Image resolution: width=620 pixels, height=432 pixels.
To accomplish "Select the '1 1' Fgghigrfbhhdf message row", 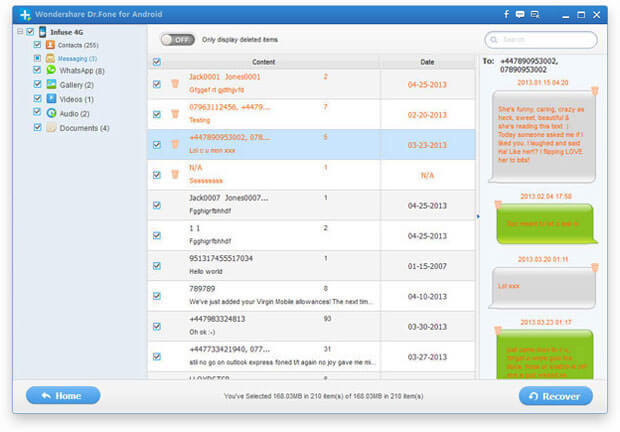I will point(311,236).
